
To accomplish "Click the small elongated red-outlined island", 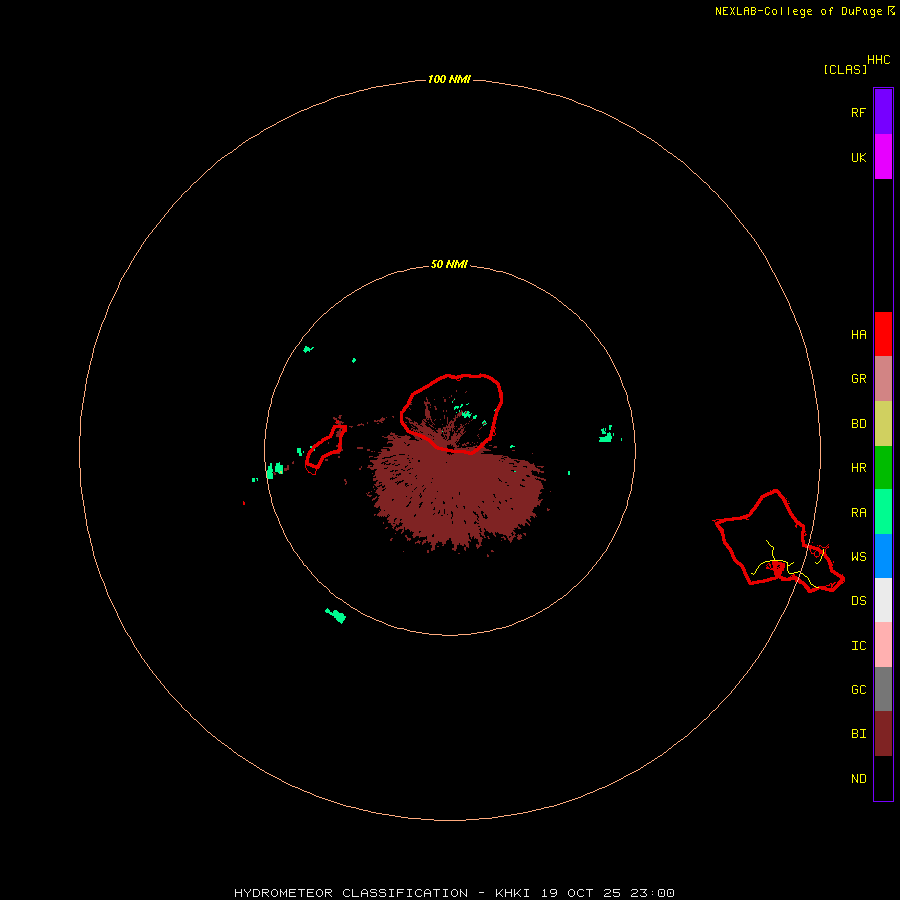I will 325,450.
